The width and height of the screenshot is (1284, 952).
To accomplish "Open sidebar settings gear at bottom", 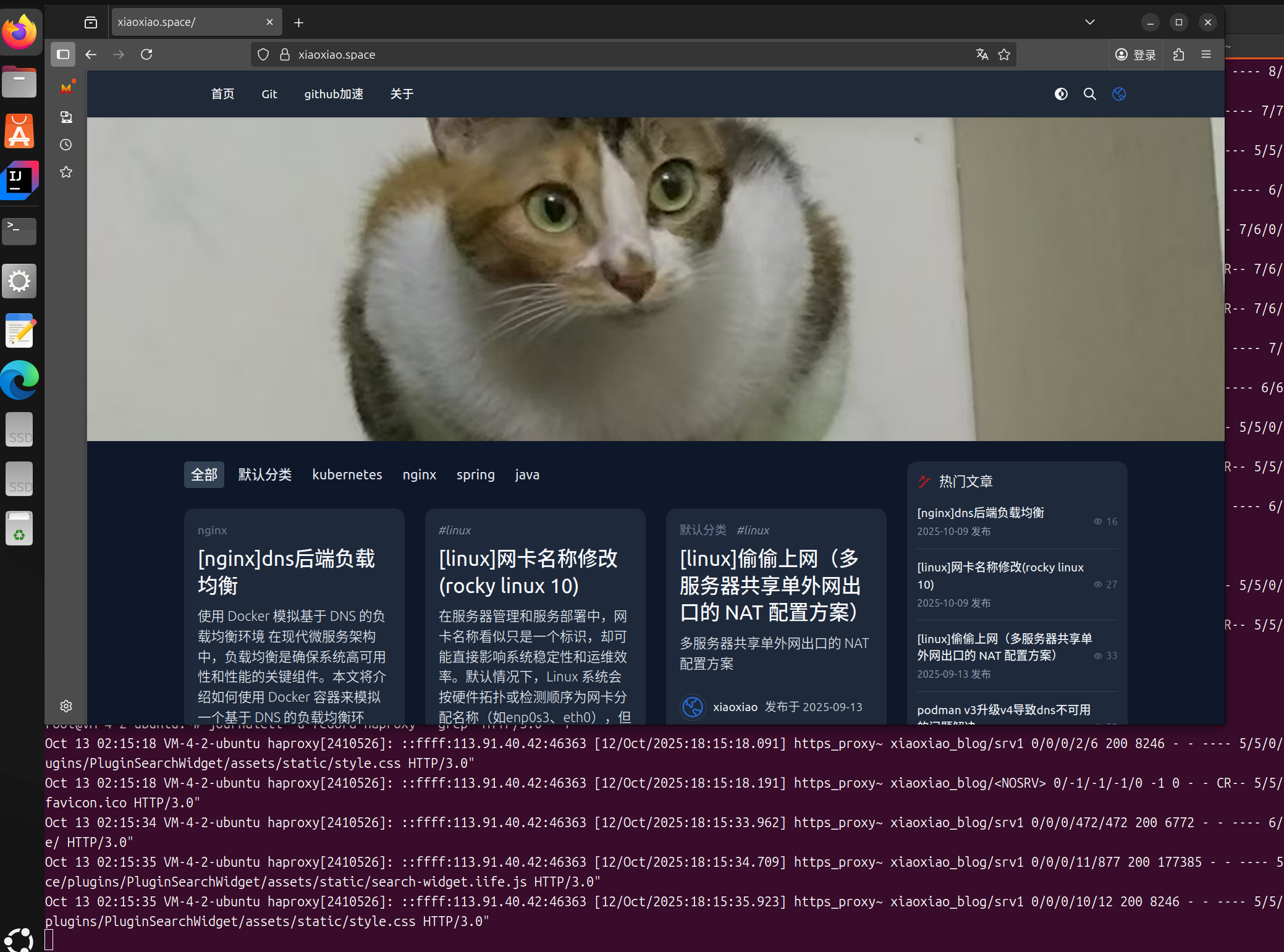I will point(66,706).
